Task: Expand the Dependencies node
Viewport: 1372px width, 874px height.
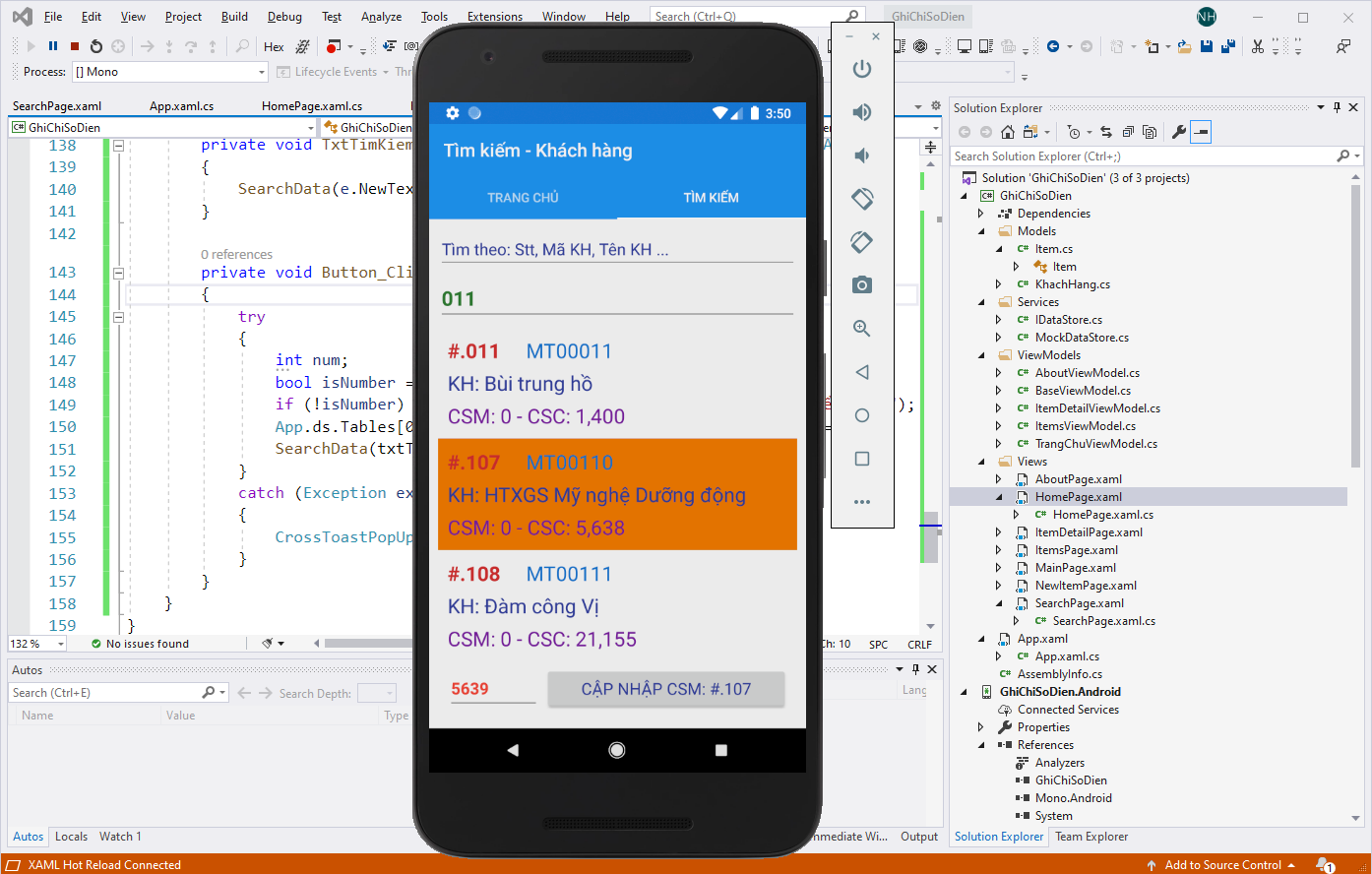Action: click(981, 214)
